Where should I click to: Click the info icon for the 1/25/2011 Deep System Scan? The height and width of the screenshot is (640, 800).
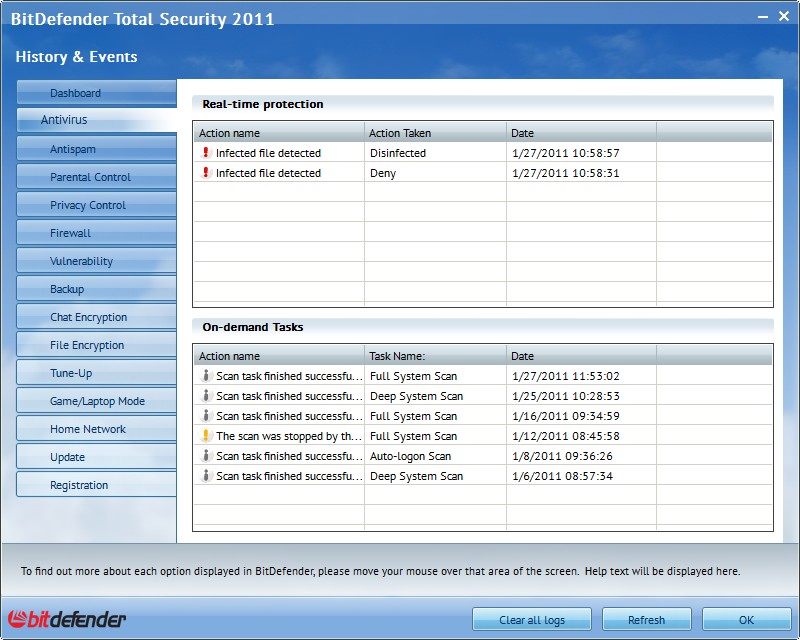tap(206, 396)
